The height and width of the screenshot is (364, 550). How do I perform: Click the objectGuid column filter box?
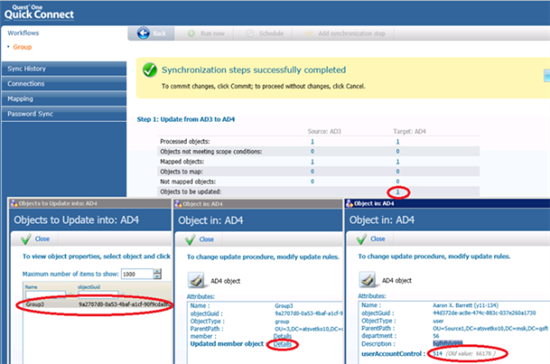point(98,294)
